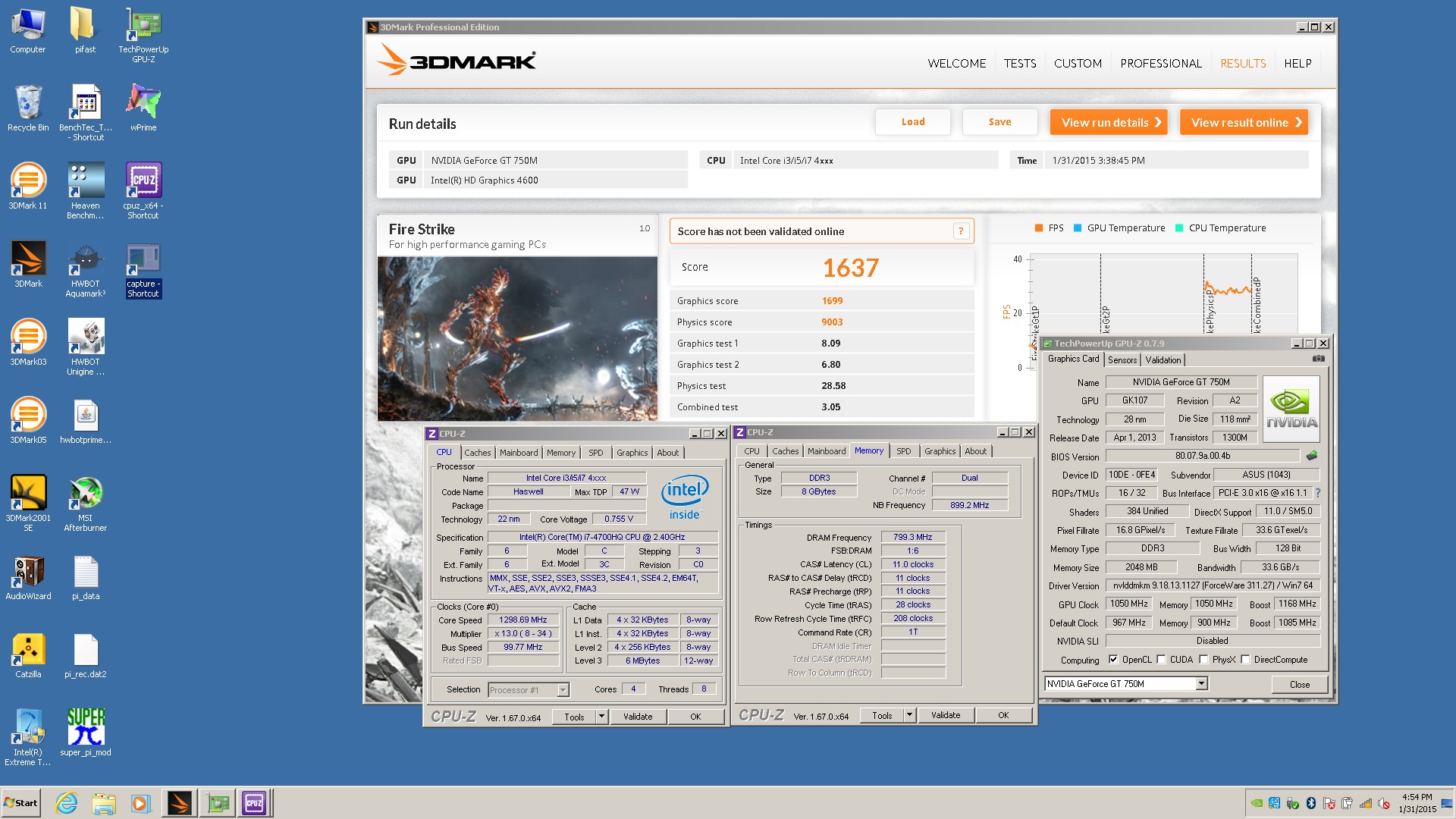The height and width of the screenshot is (819, 1456).
Task: Open the Catzilla desktop icon
Action: point(28,654)
